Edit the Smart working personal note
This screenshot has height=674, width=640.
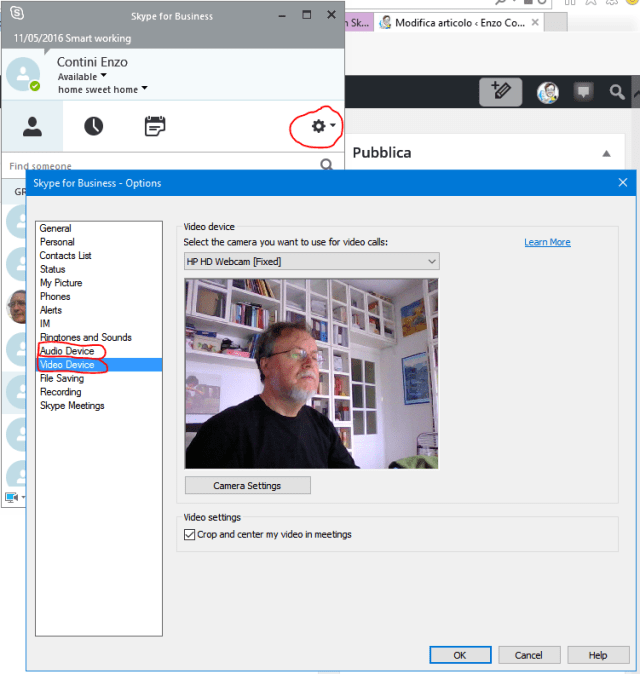pos(72,38)
